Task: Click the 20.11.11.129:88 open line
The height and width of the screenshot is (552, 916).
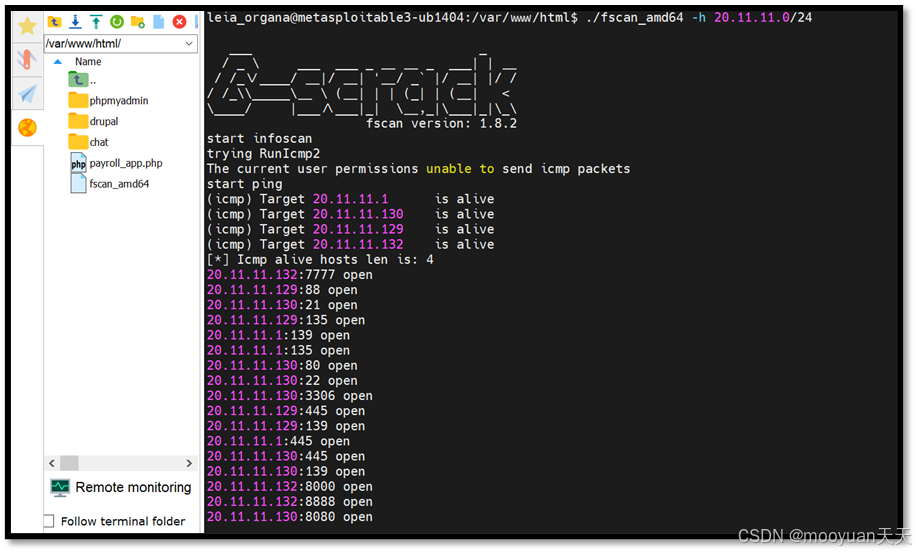Action: [282, 290]
